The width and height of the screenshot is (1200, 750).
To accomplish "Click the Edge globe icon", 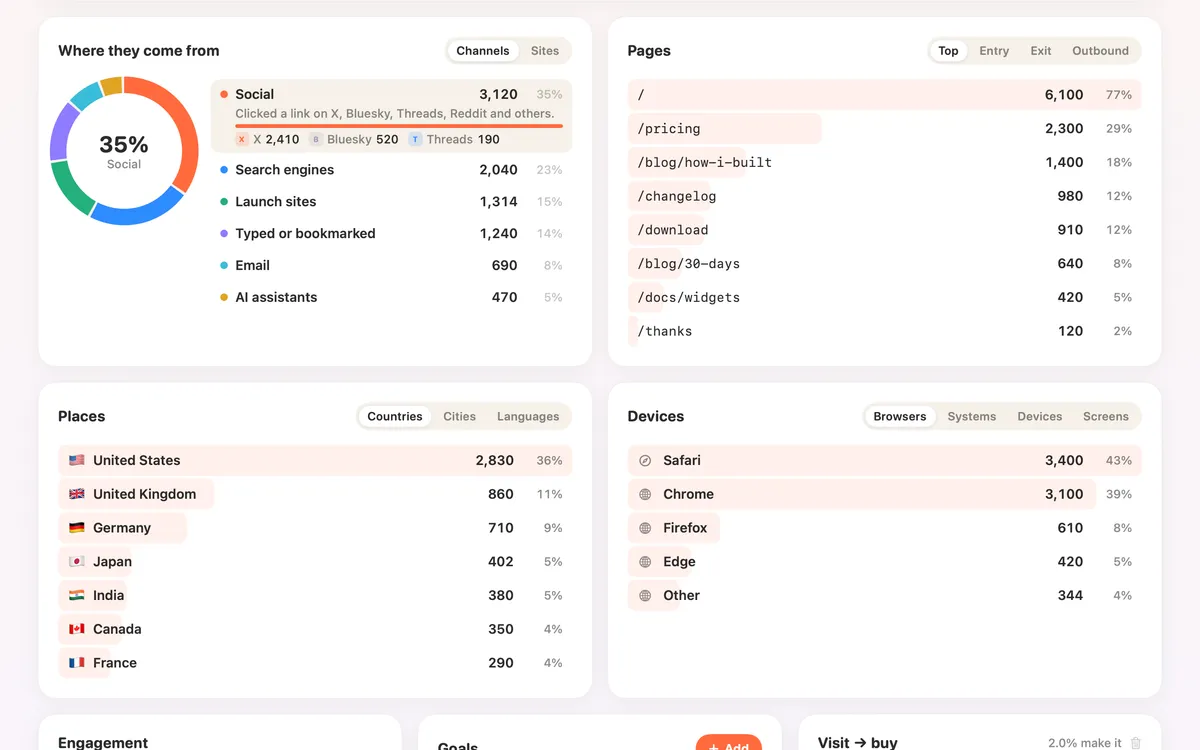I will (645, 562).
